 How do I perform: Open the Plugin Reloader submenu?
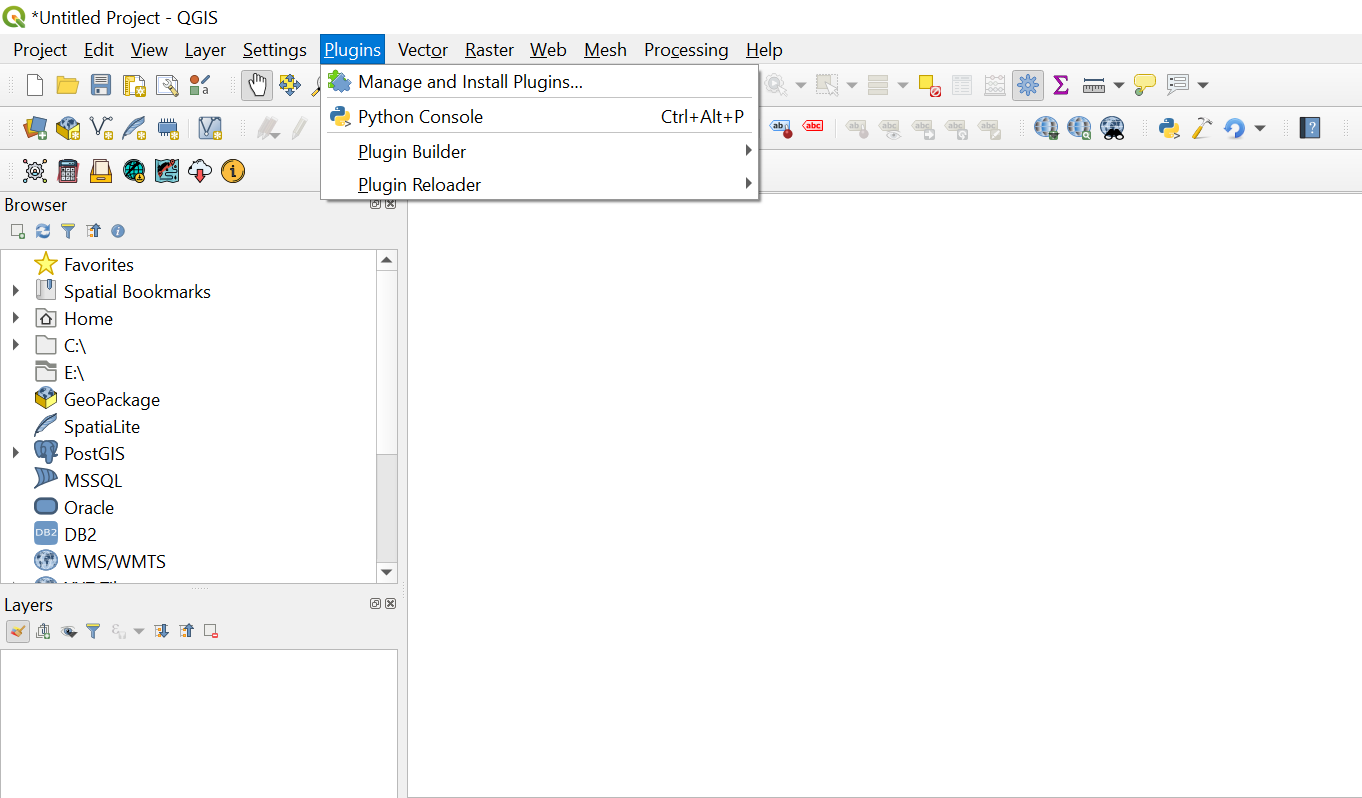pyautogui.click(x=539, y=184)
